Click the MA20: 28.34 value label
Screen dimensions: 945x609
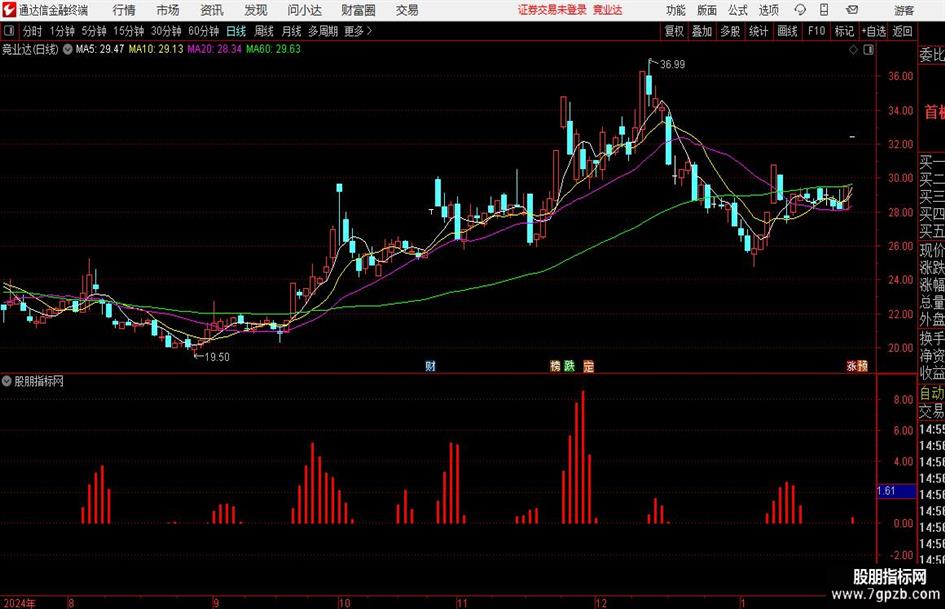pos(214,49)
